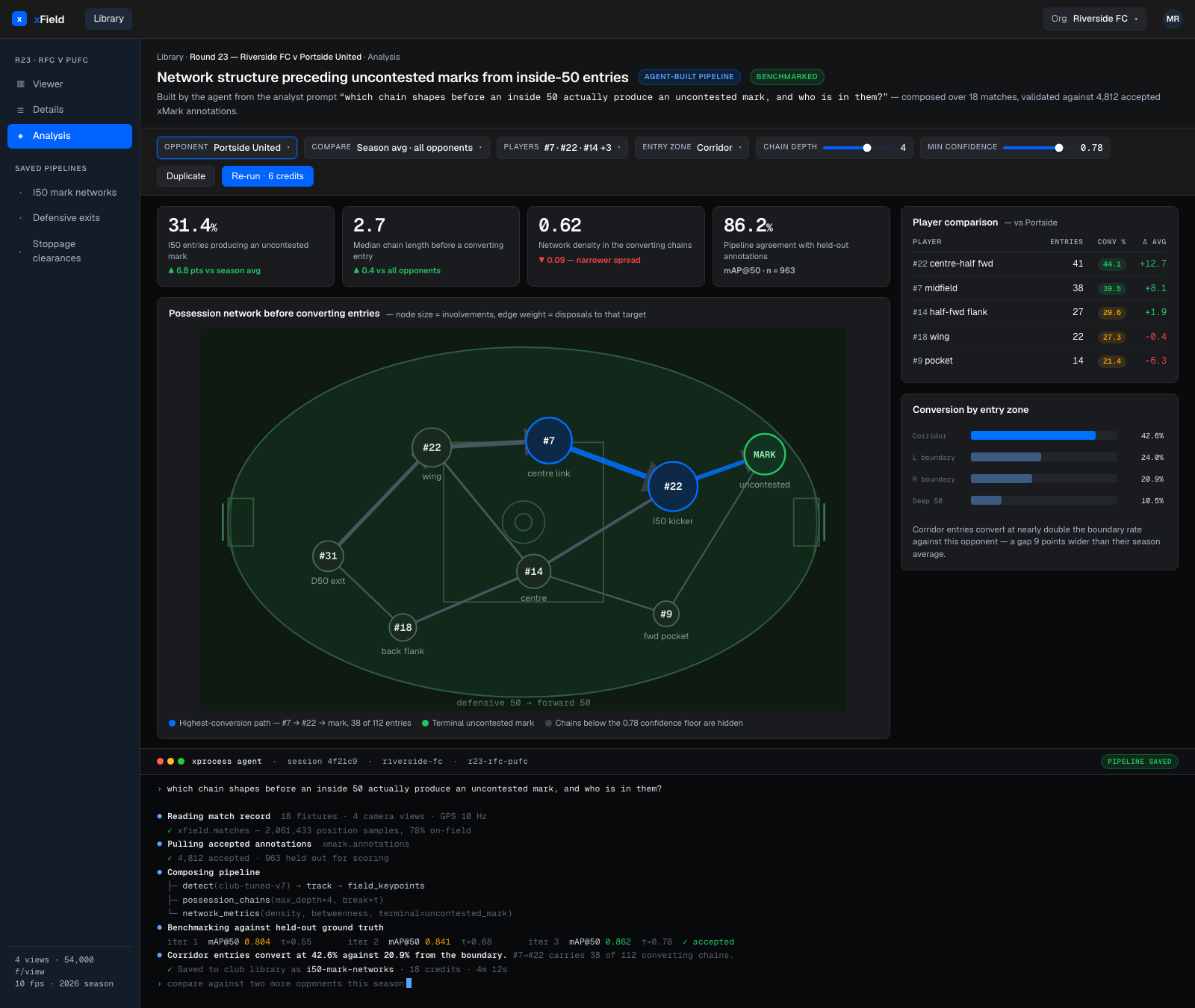The width and height of the screenshot is (1195, 1008).
Task: Open Stoppage clearances saved pipeline
Action: 69,251
